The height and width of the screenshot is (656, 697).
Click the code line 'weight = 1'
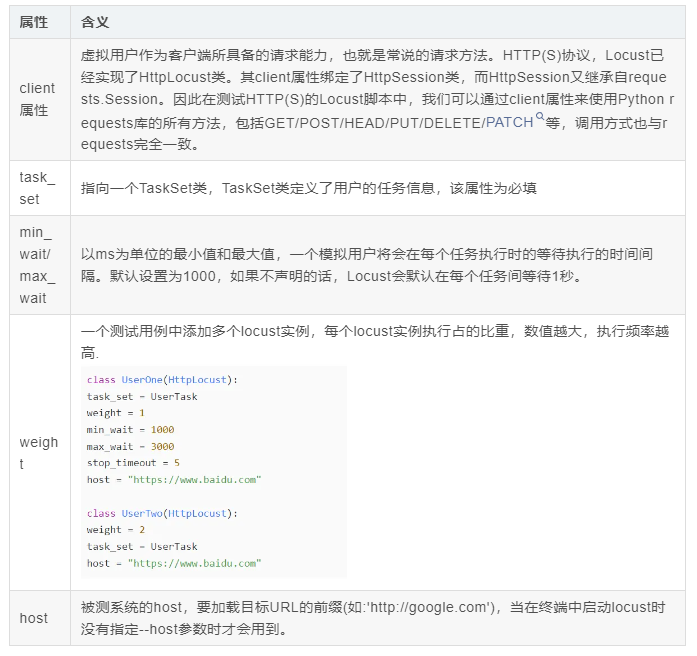click(116, 413)
